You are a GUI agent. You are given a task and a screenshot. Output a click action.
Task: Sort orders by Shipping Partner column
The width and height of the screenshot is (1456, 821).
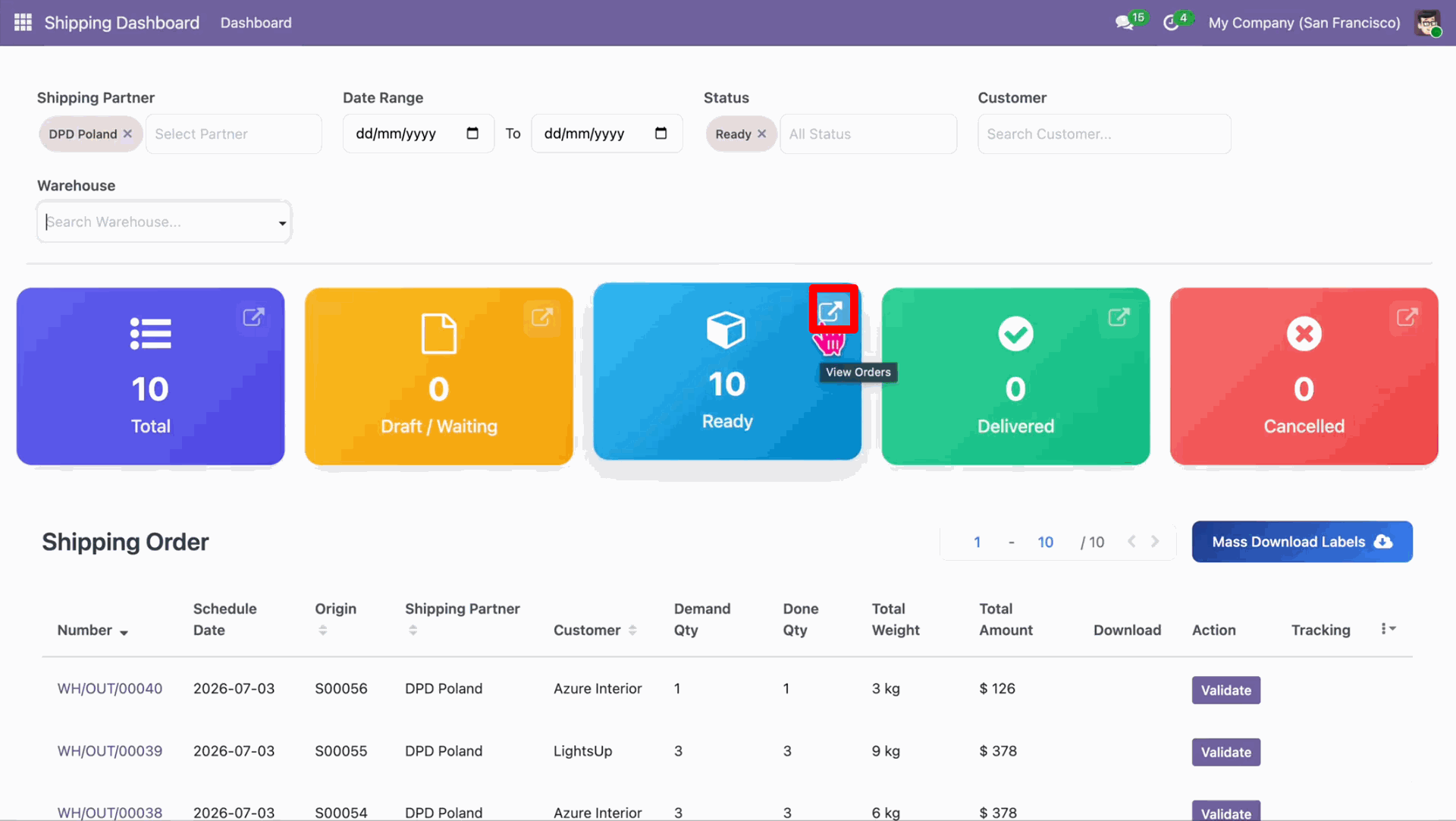pos(413,630)
